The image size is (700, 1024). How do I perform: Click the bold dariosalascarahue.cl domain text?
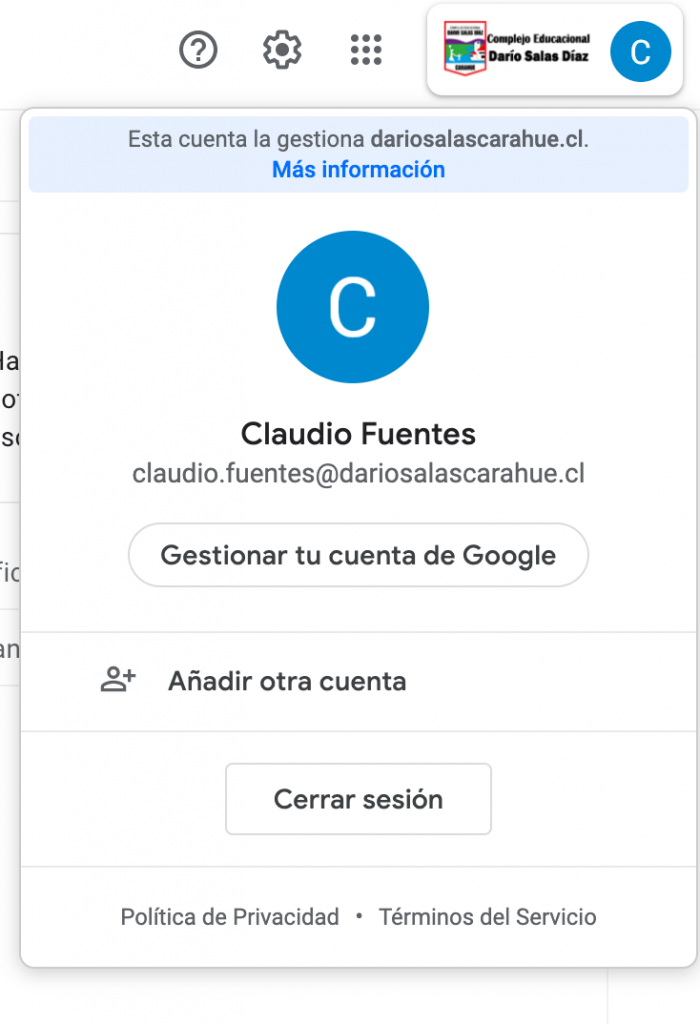click(477, 139)
